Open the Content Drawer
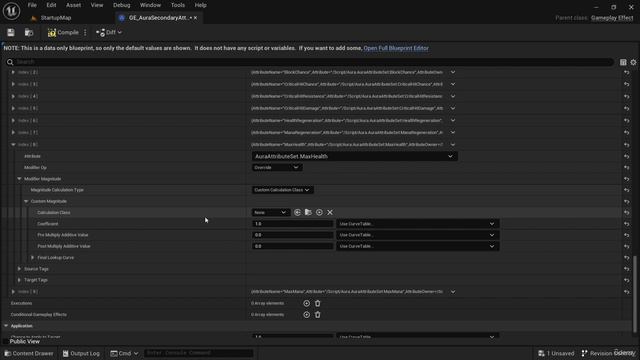Screen dimensions: 640x360 pyautogui.click(x=29, y=353)
